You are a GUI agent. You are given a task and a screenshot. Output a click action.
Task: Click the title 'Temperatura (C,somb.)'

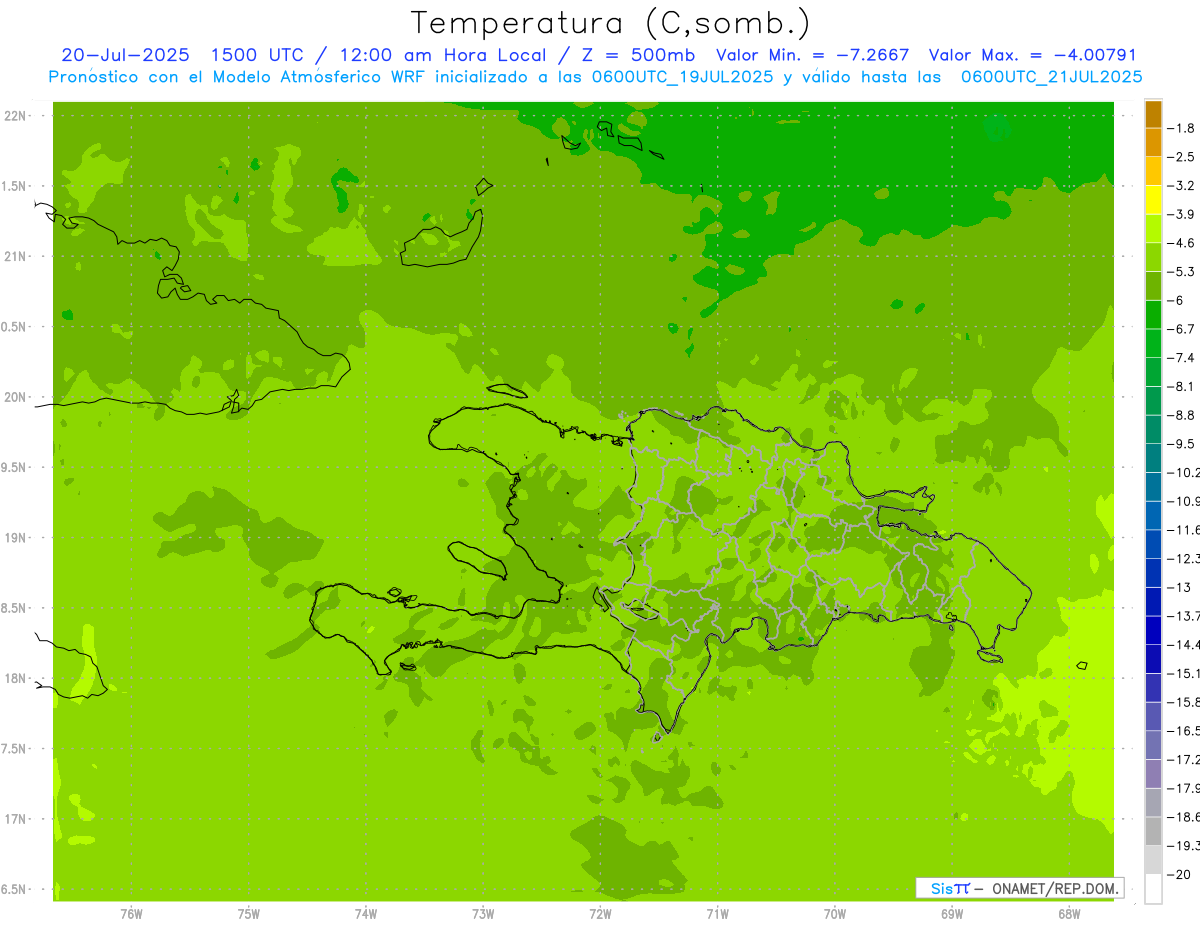click(611, 23)
